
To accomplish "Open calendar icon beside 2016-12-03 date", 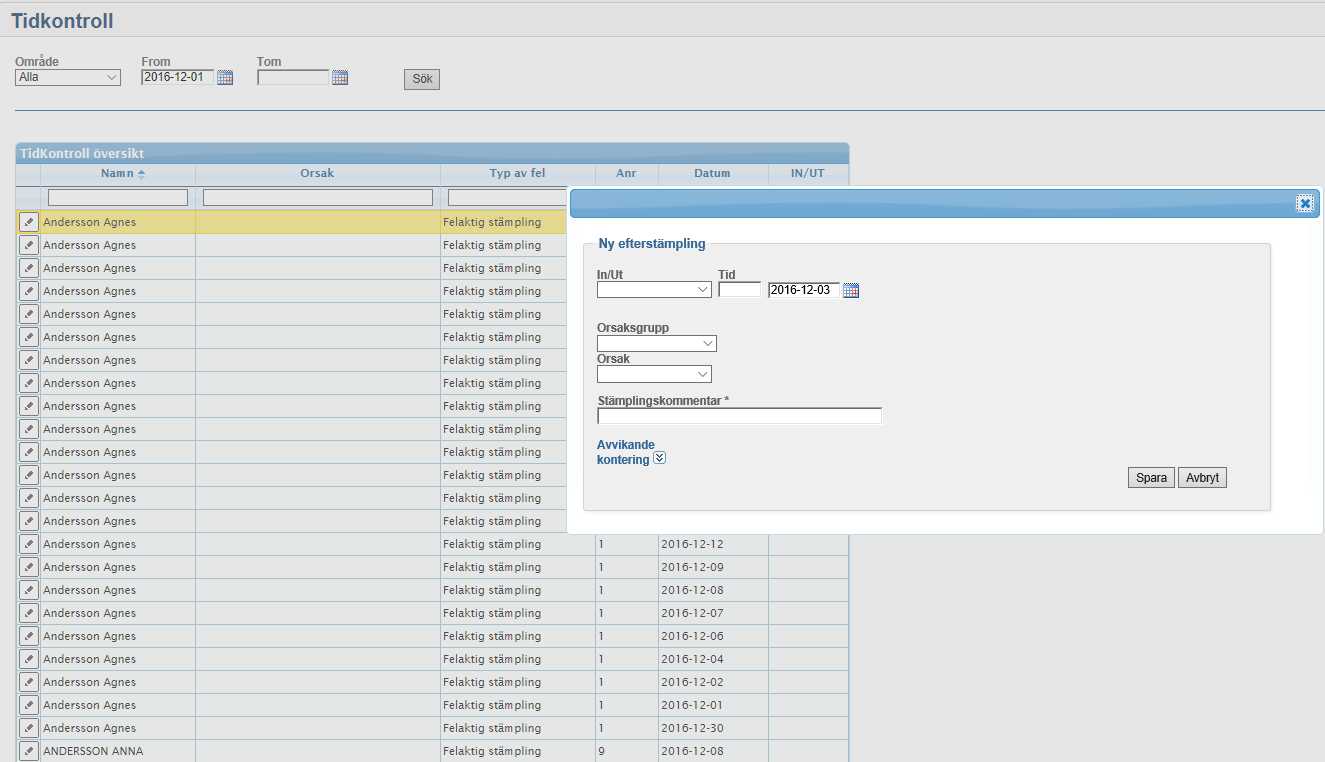I will pos(851,291).
